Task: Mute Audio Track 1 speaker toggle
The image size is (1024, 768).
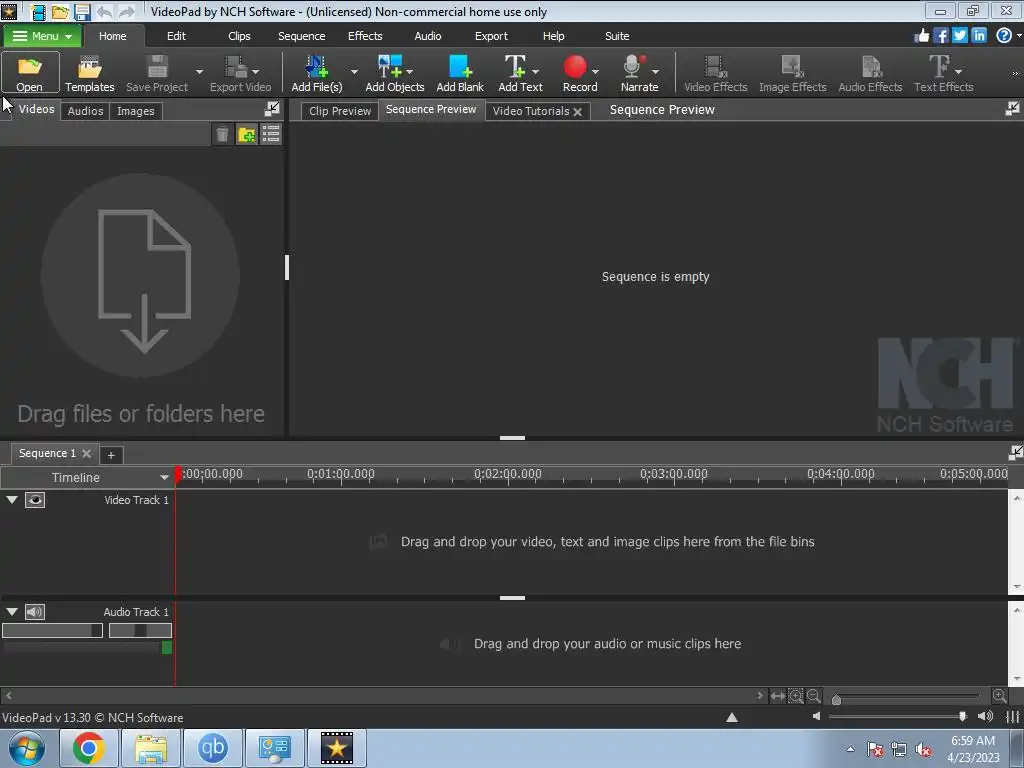Action: click(x=35, y=612)
